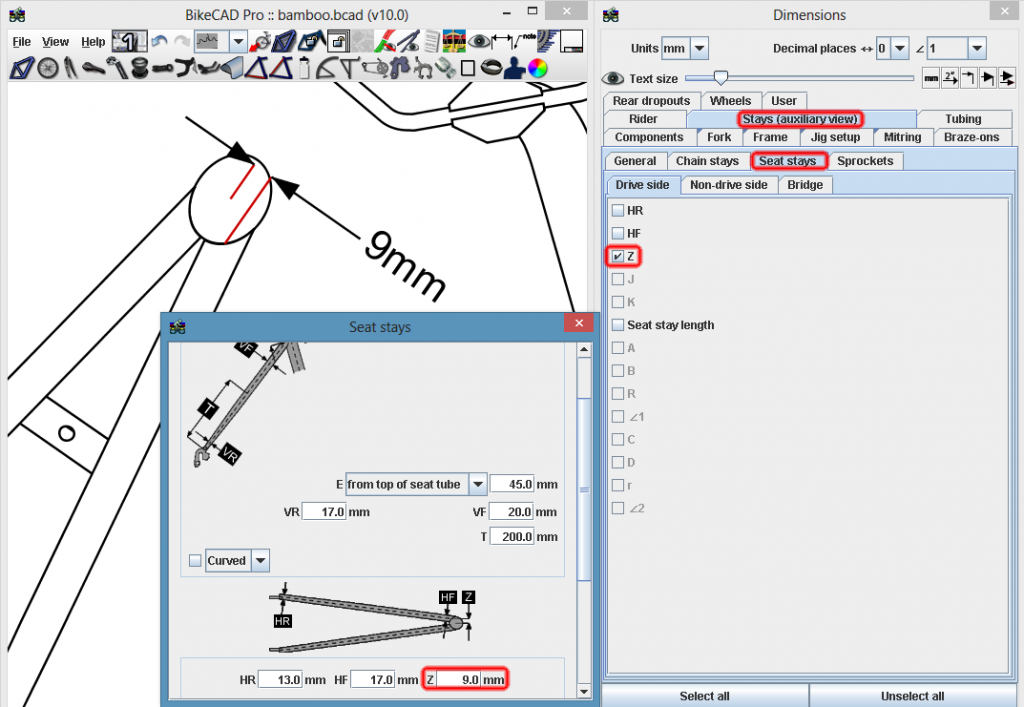Viewport: 1024px width, 707px height.
Task: Click the Select all button
Action: (704, 696)
